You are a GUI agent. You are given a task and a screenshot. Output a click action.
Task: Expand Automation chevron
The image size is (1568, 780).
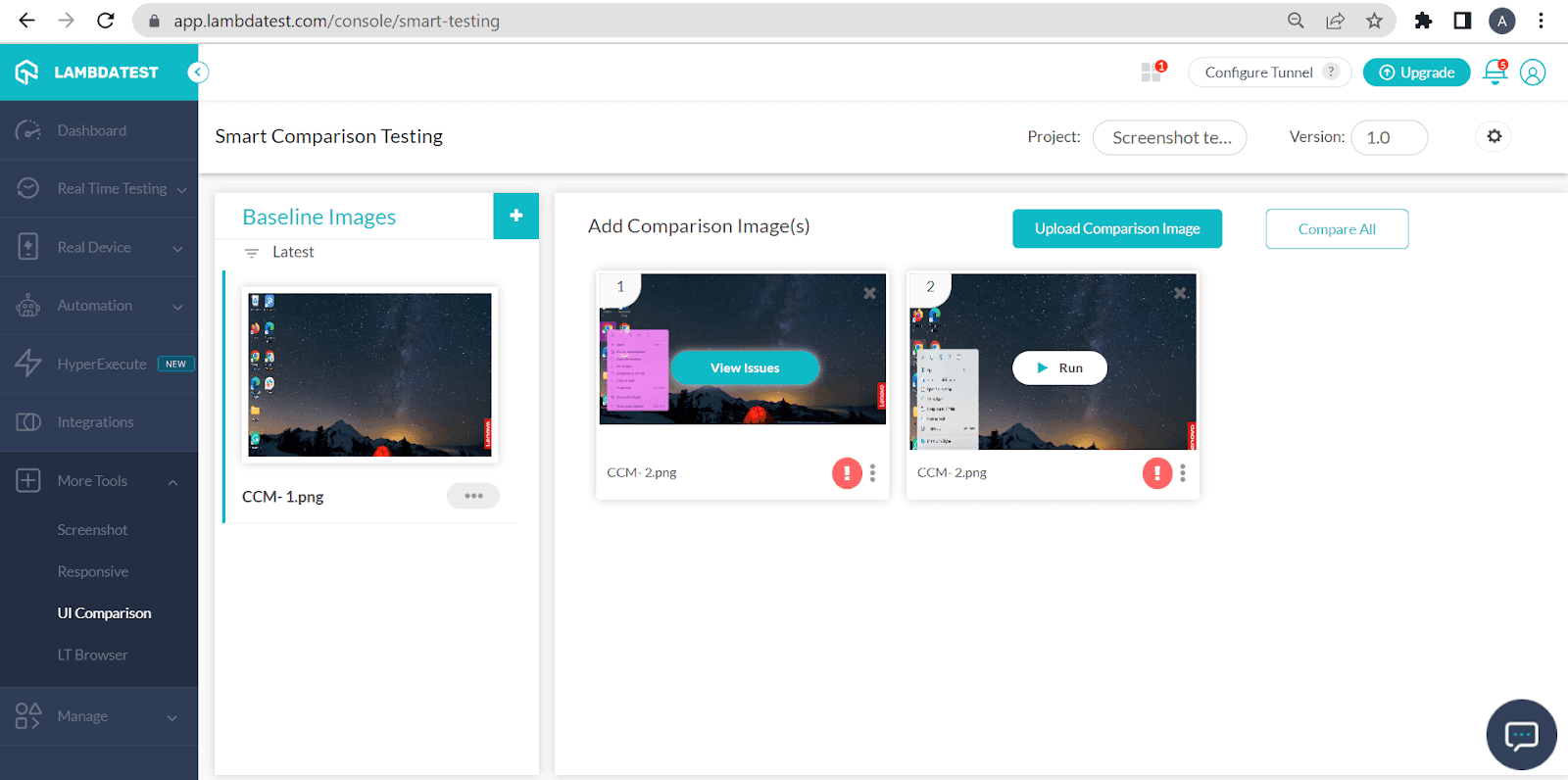(x=177, y=307)
